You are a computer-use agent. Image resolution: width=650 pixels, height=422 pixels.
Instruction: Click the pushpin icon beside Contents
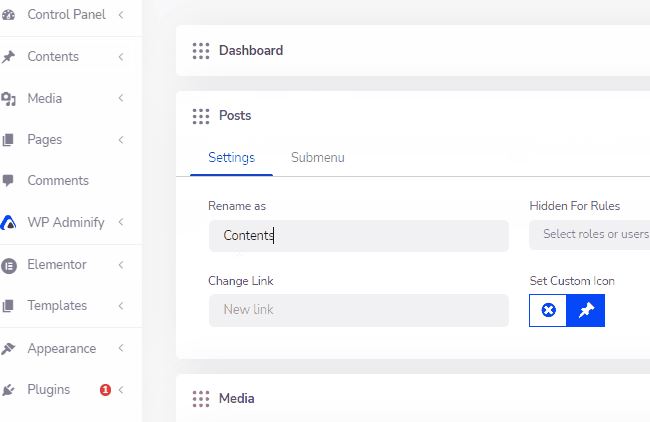(8, 57)
